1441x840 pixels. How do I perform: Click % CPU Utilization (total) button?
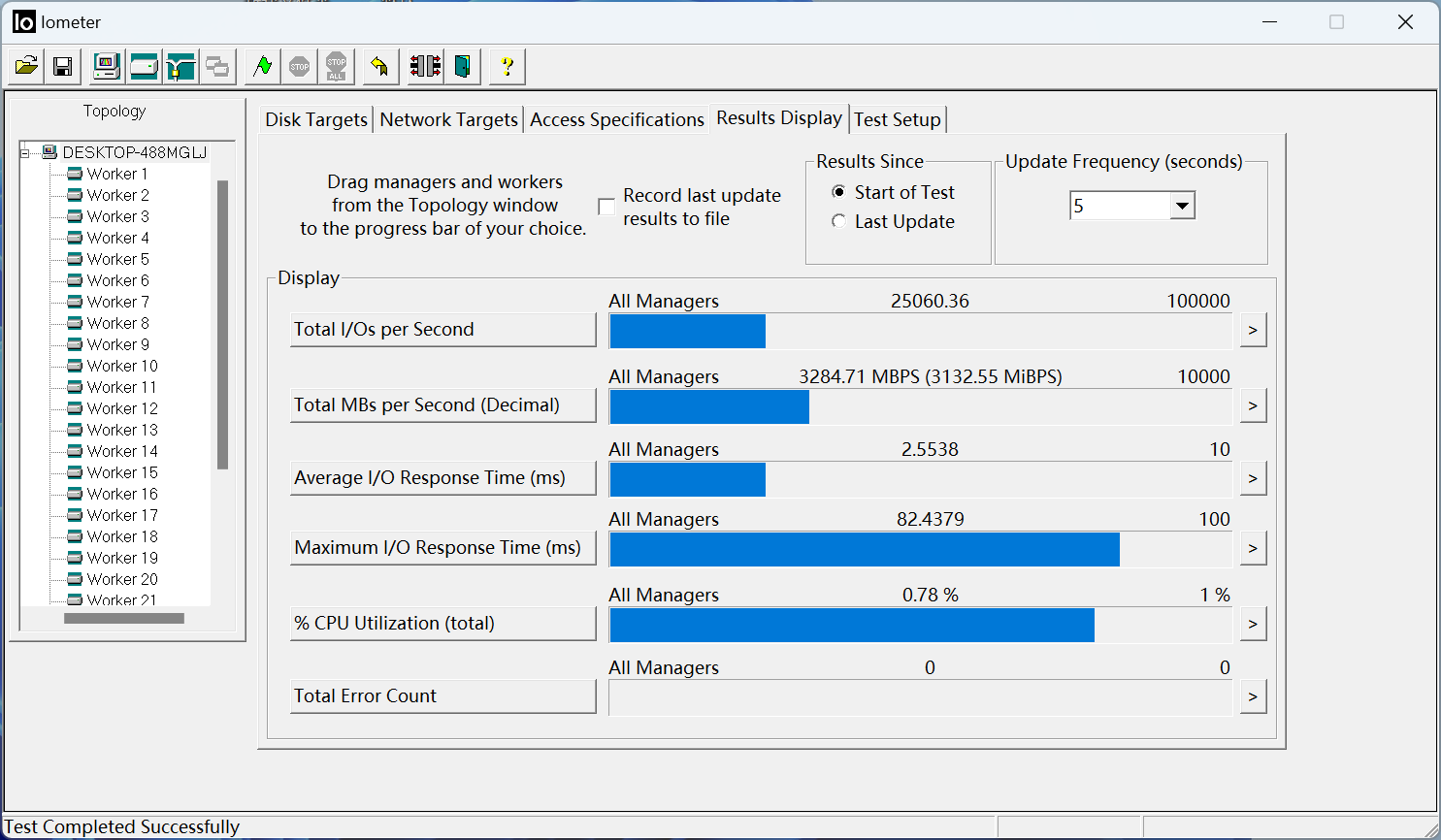443,624
